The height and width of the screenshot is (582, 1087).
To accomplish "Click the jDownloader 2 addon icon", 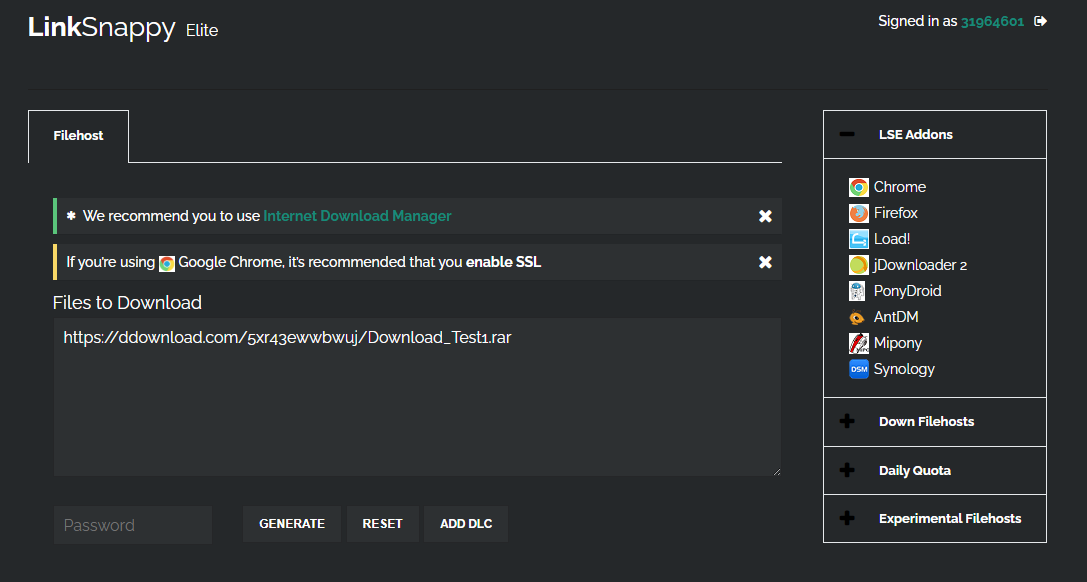I will pos(858,265).
